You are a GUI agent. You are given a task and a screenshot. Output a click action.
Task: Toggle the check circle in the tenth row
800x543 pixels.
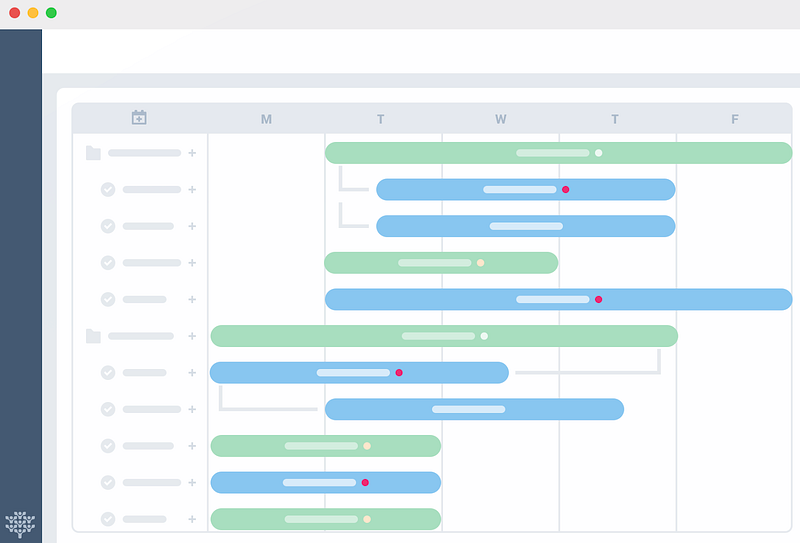[x=108, y=482]
